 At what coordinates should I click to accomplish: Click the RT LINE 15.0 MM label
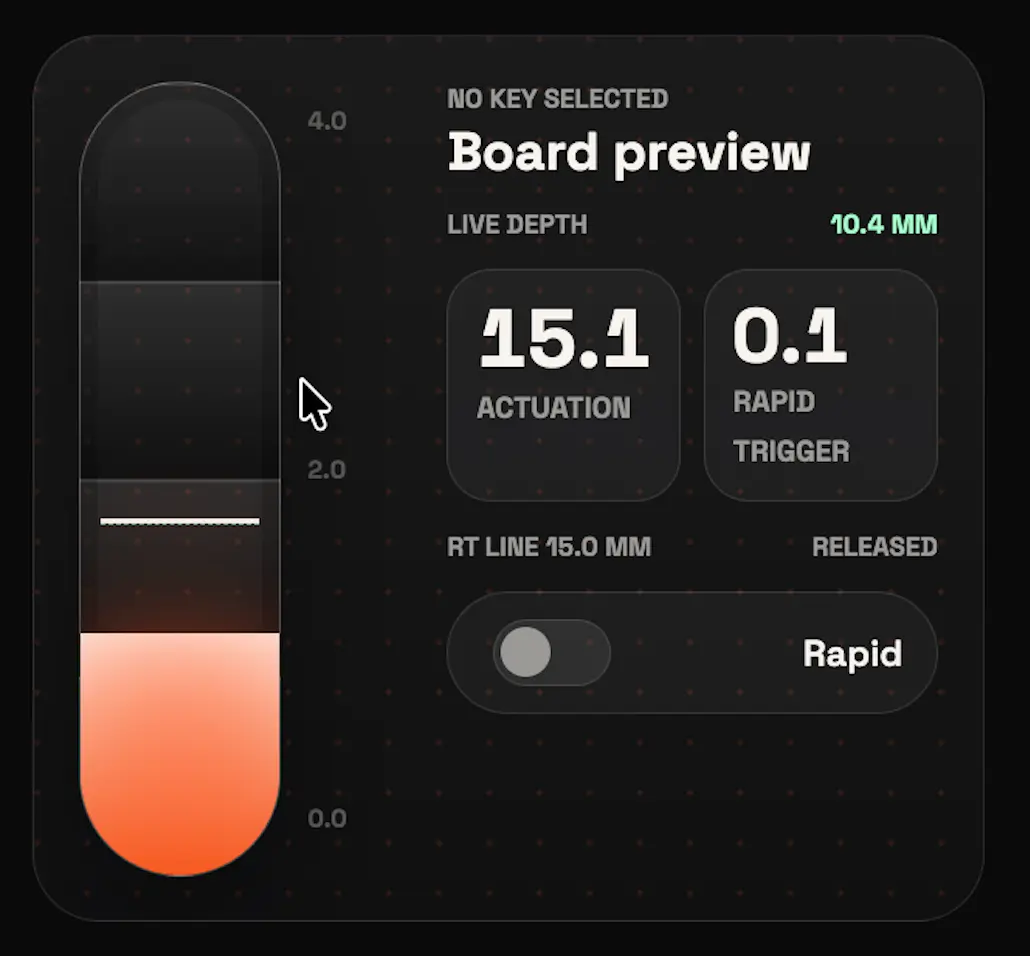[x=549, y=547]
